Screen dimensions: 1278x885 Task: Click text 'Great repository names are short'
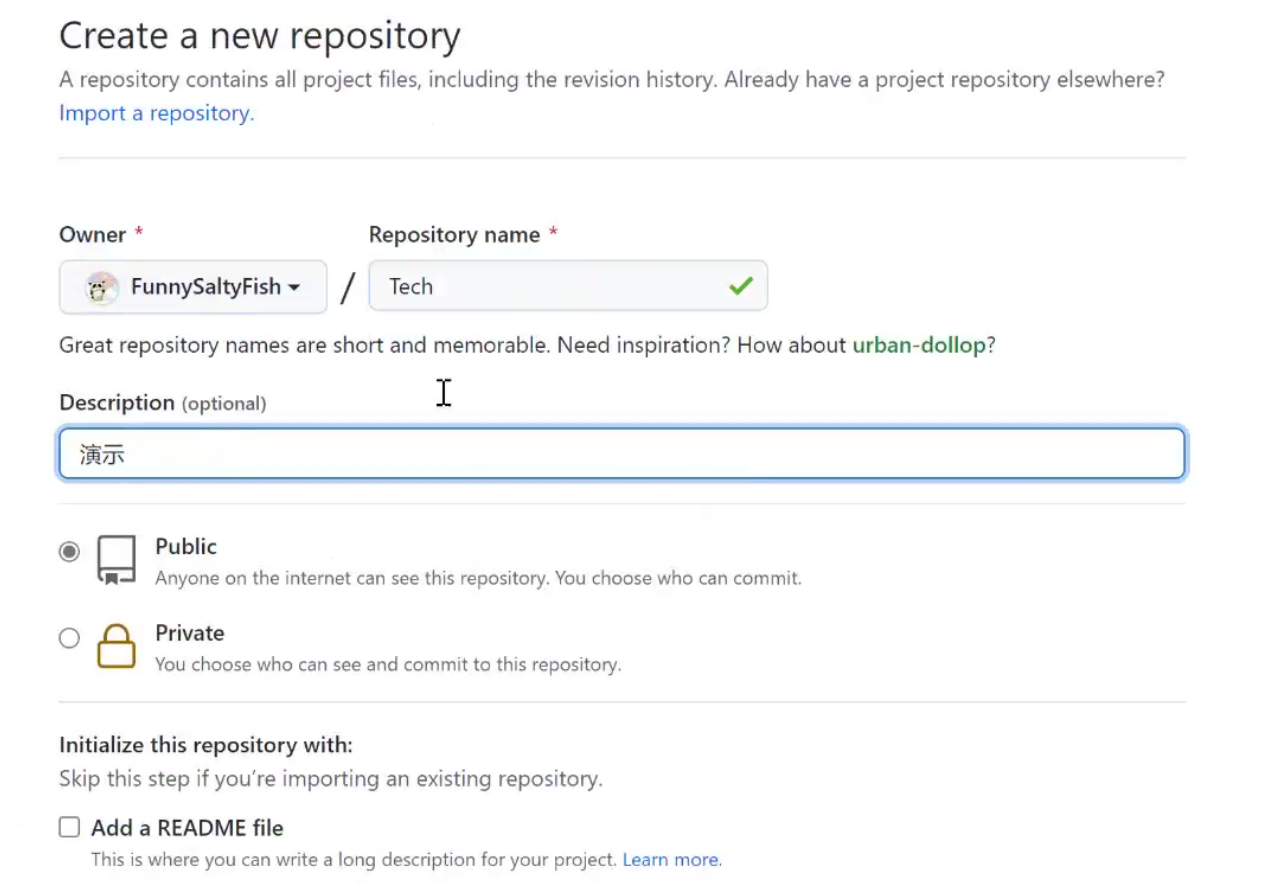click(x=527, y=345)
